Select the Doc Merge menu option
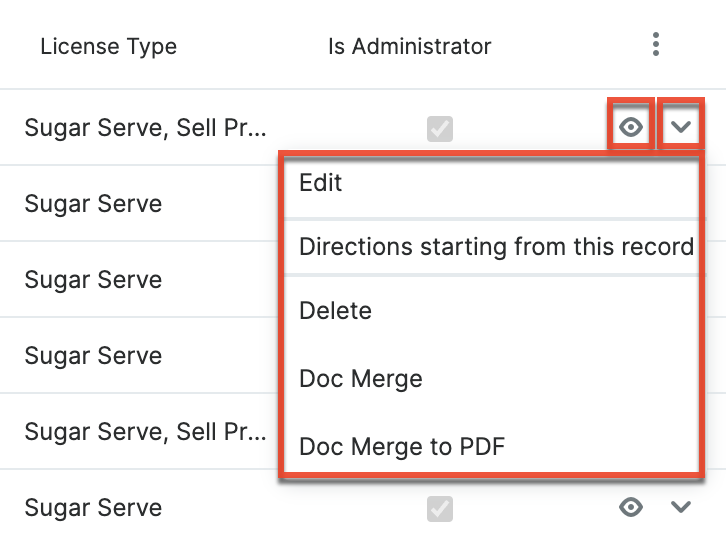Image resolution: width=726 pixels, height=540 pixels. pyautogui.click(x=361, y=379)
